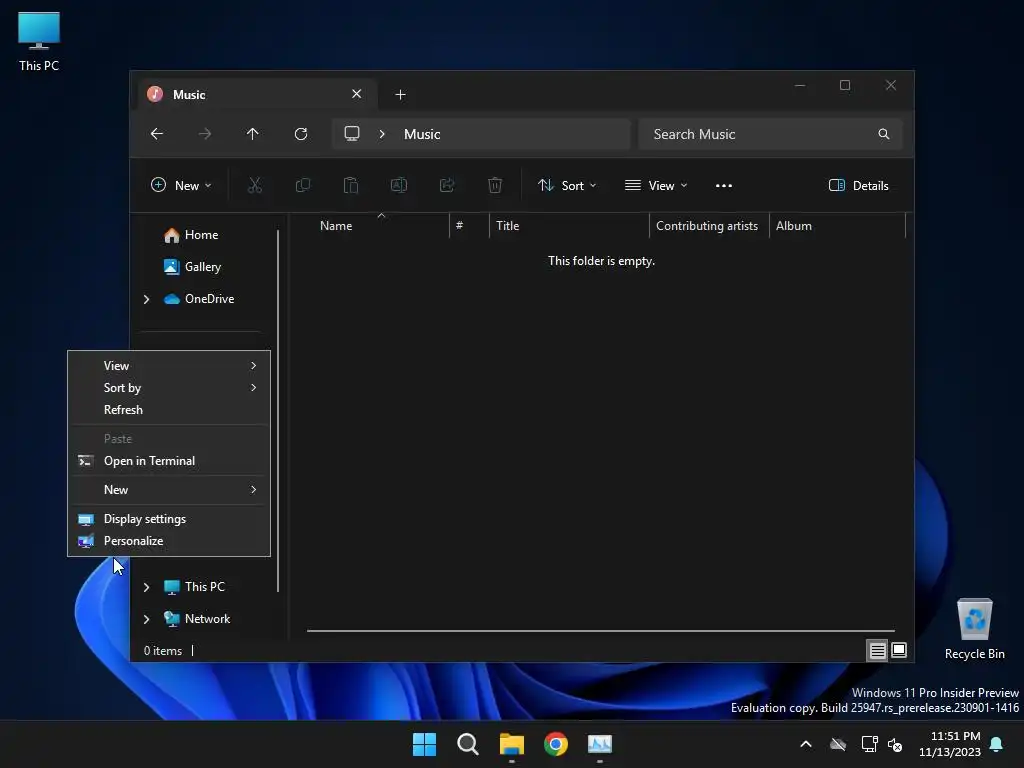The image size is (1024, 768).
Task: Refresh the Music folder with the toolbar icon
Action: pos(301,134)
